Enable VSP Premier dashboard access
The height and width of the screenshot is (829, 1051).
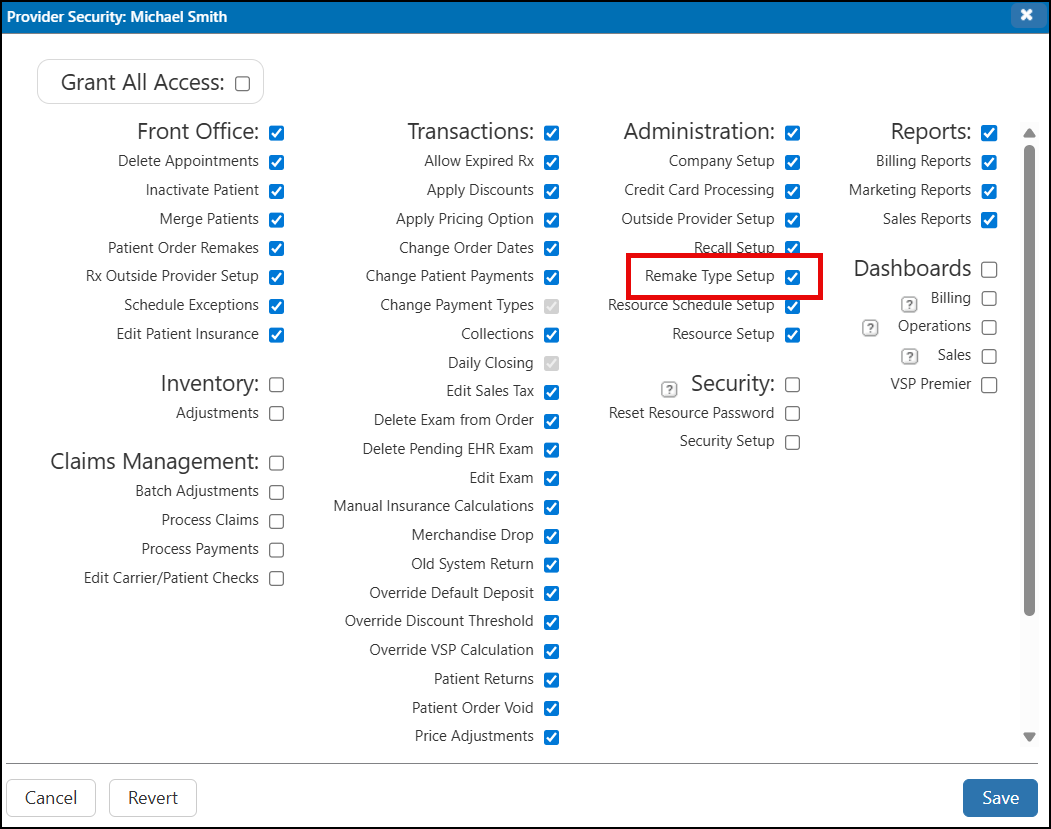pyautogui.click(x=989, y=385)
